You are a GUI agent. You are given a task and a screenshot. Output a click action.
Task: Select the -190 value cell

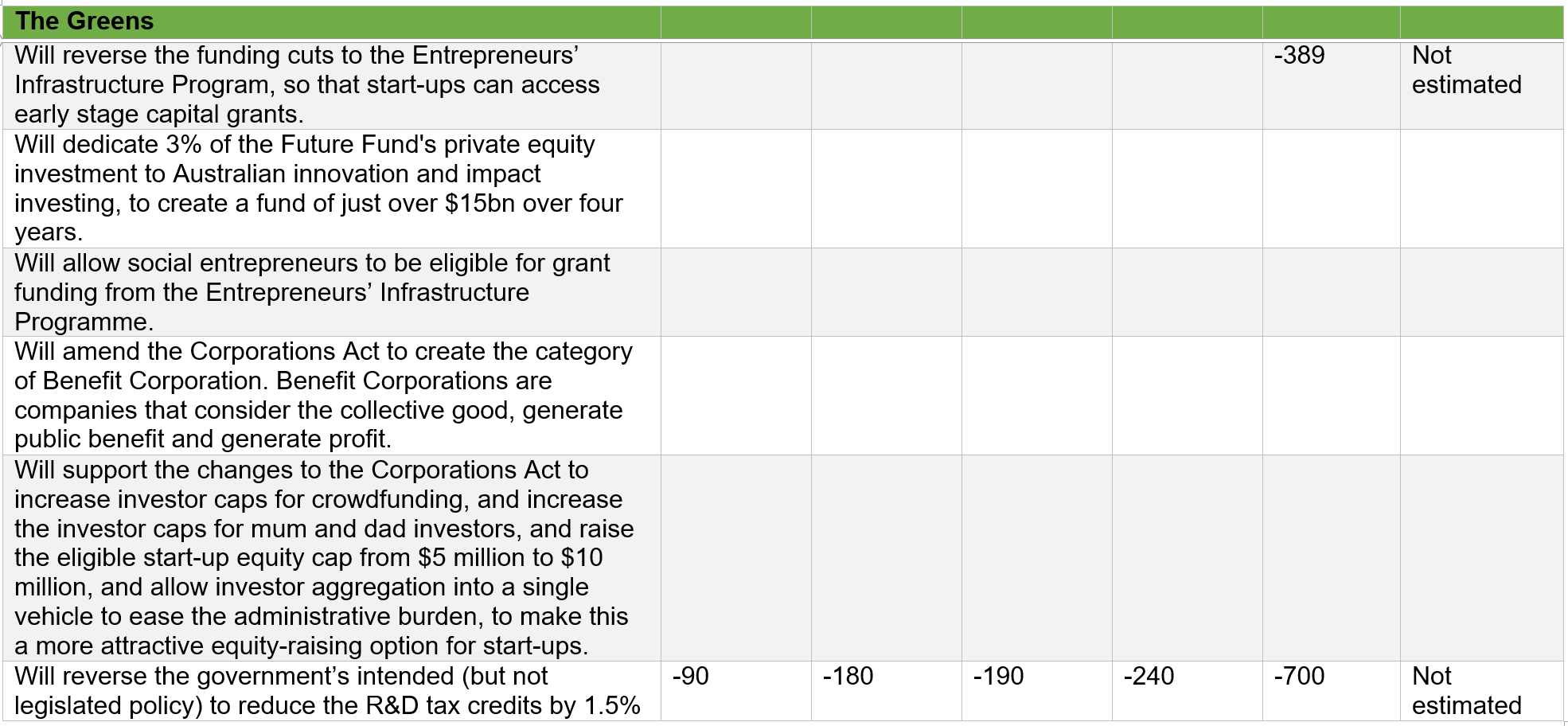click(998, 677)
